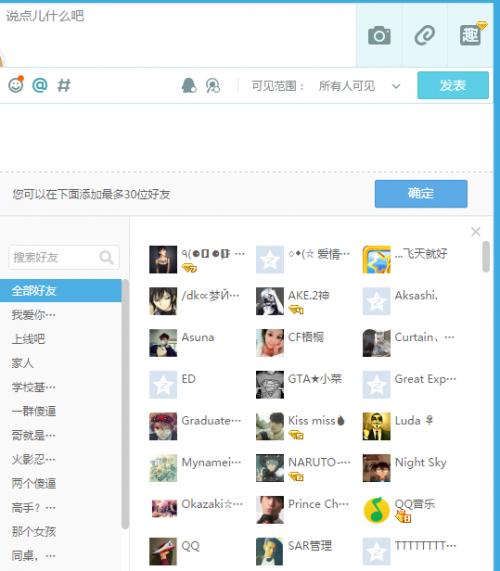
Task: Select the 全部好友 group
Action: pyautogui.click(x=60, y=291)
